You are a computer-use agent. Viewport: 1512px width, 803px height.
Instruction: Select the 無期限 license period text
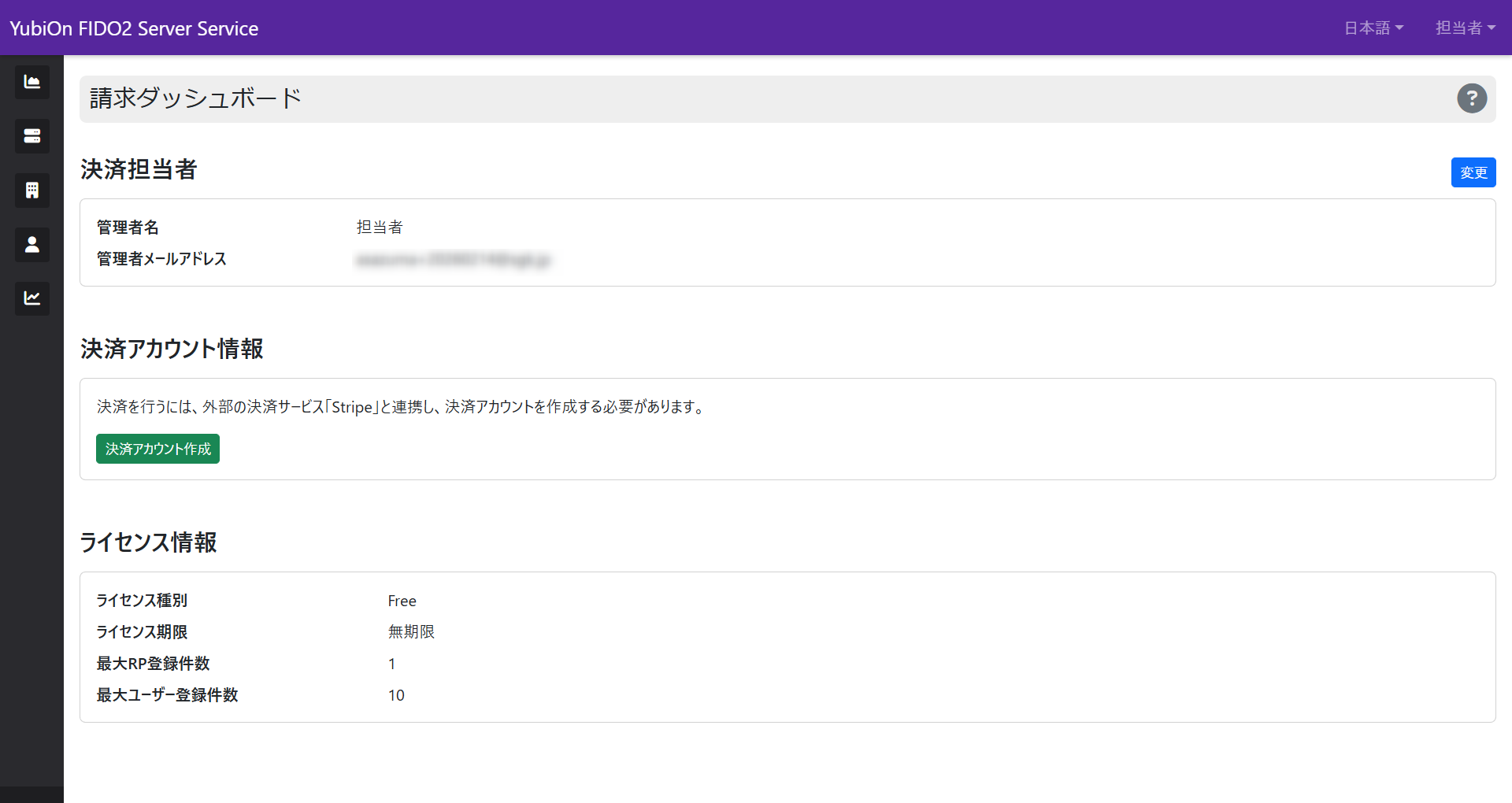(410, 631)
